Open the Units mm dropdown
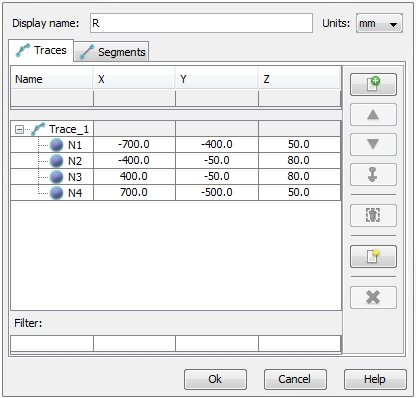Screen dimensions: 416x398 coord(379,23)
